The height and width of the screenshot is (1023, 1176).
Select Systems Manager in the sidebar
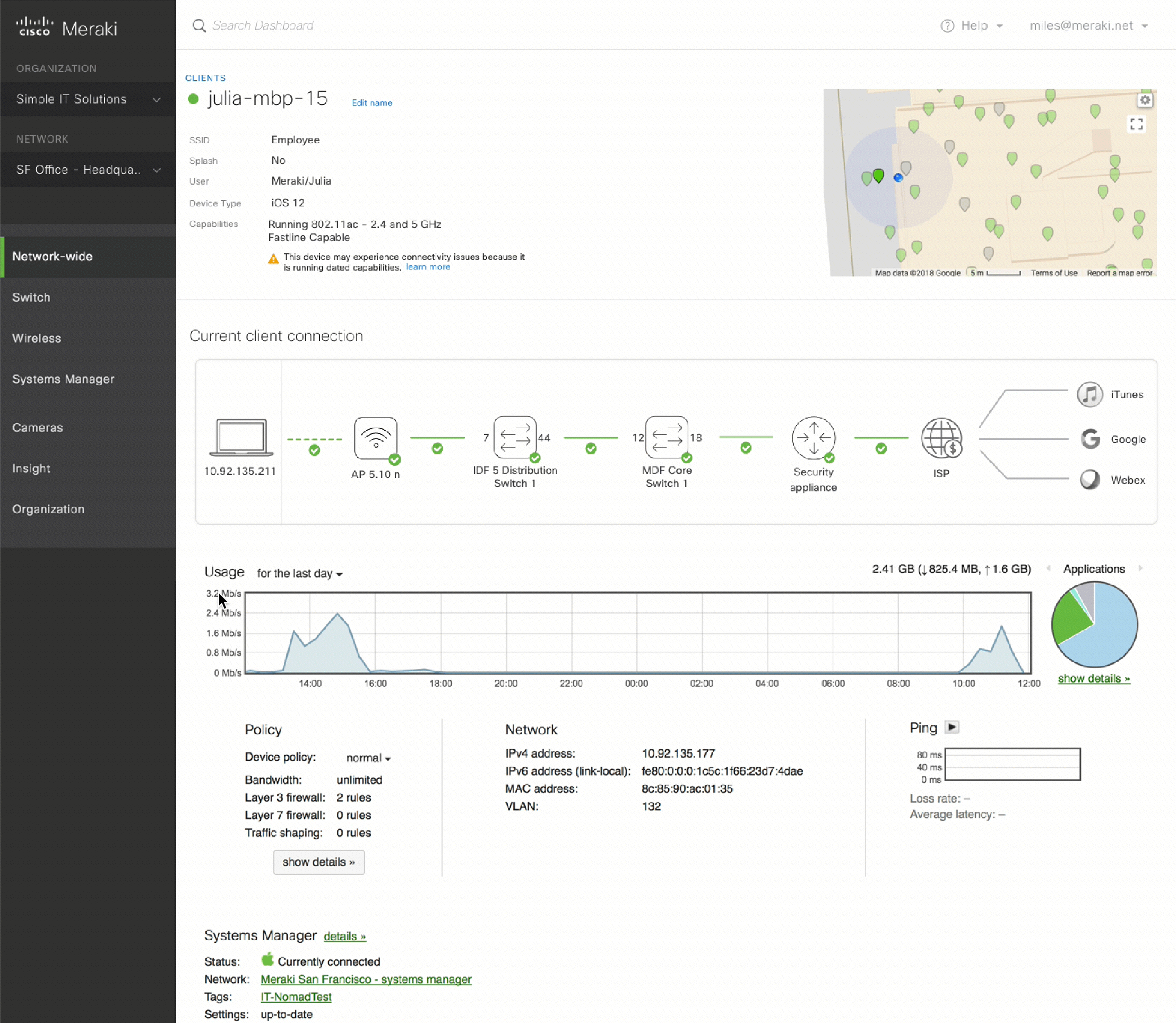63,379
